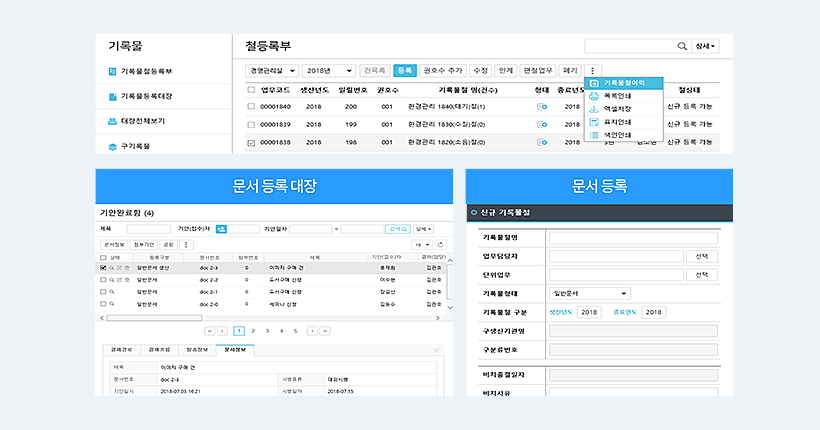Click the 기록물철등록부 sidebar icon
The width and height of the screenshot is (820, 430).
coord(112,72)
